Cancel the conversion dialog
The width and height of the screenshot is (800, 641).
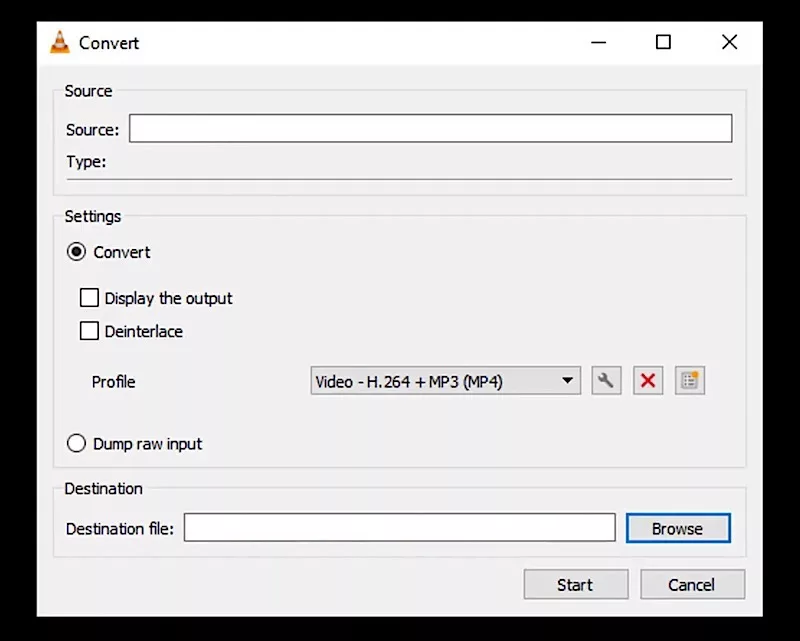click(x=692, y=585)
